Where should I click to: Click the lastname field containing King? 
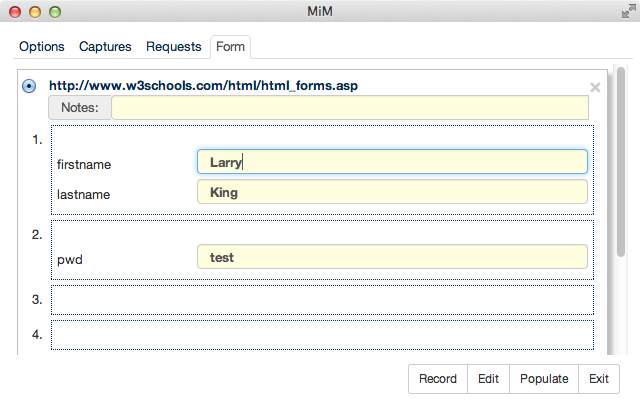click(x=392, y=192)
